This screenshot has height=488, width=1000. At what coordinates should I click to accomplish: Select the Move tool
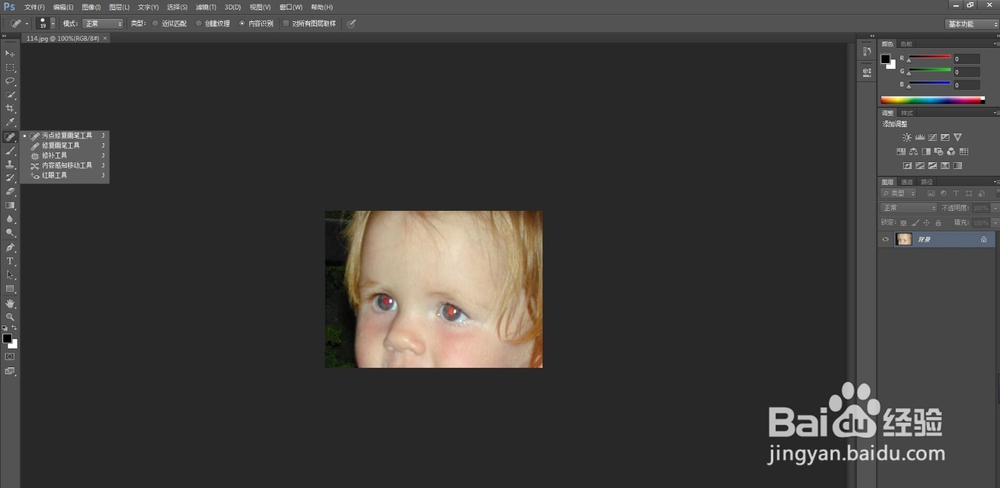pyautogui.click(x=10, y=54)
